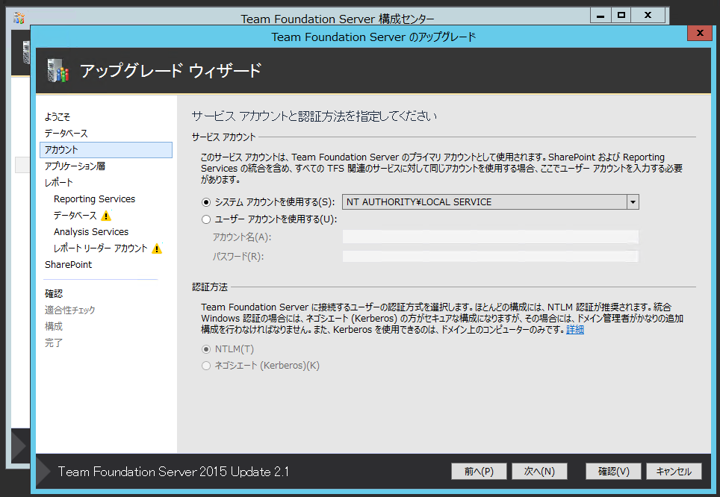720x497 pixels.
Task: Click the upgrade wizard server icon in header
Action: 58,71
